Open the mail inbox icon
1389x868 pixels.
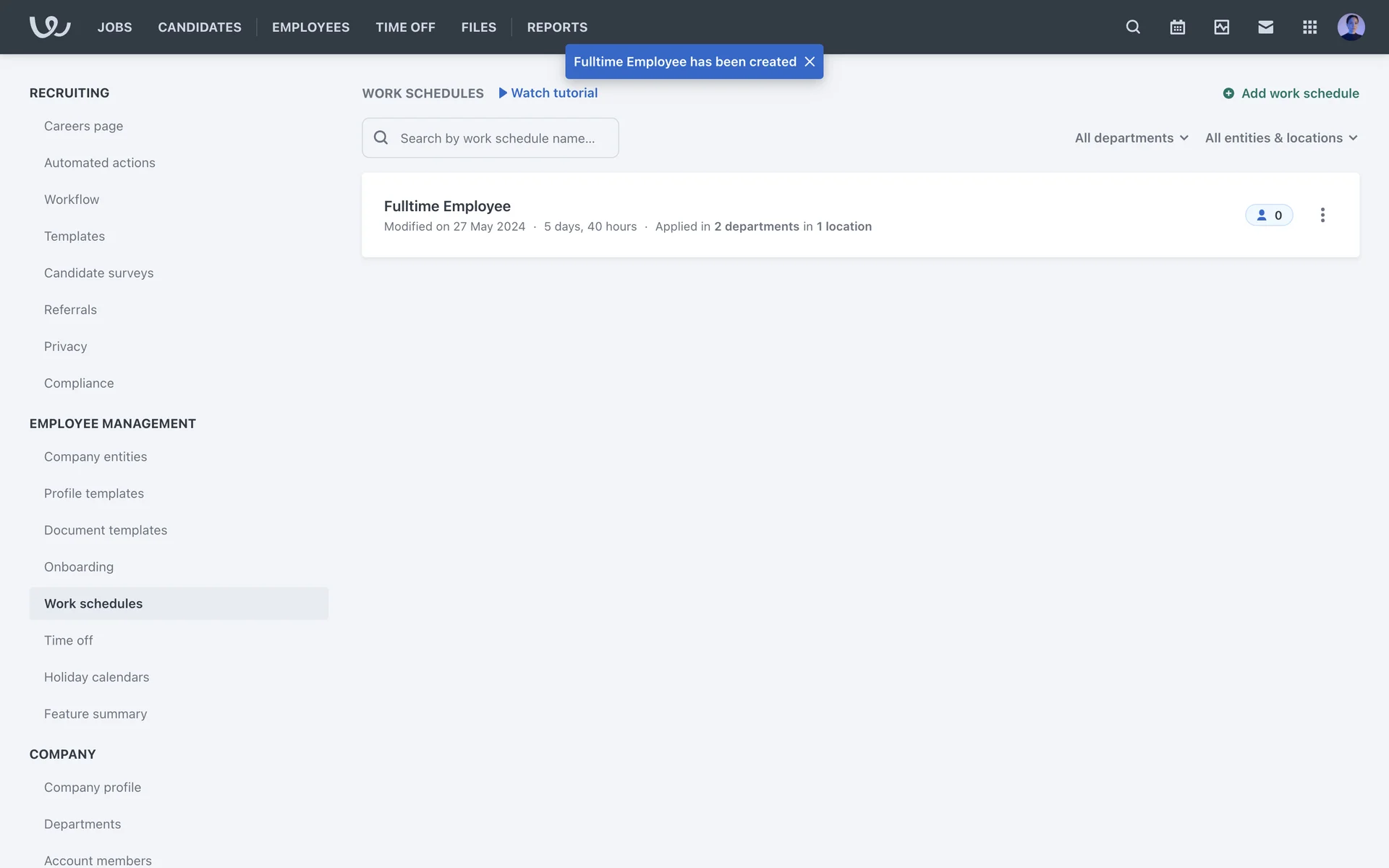click(x=1265, y=27)
